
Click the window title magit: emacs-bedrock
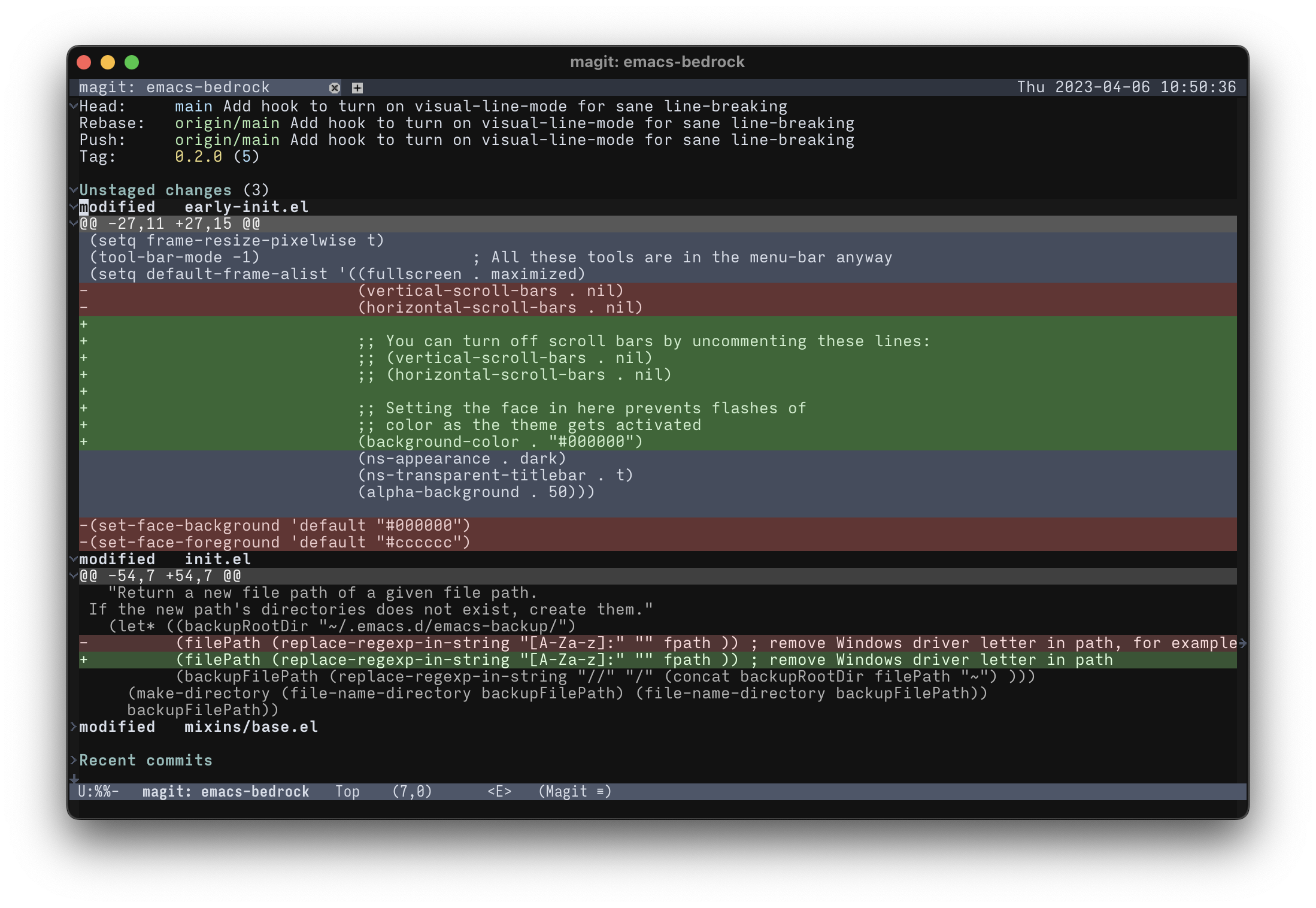pos(657,62)
